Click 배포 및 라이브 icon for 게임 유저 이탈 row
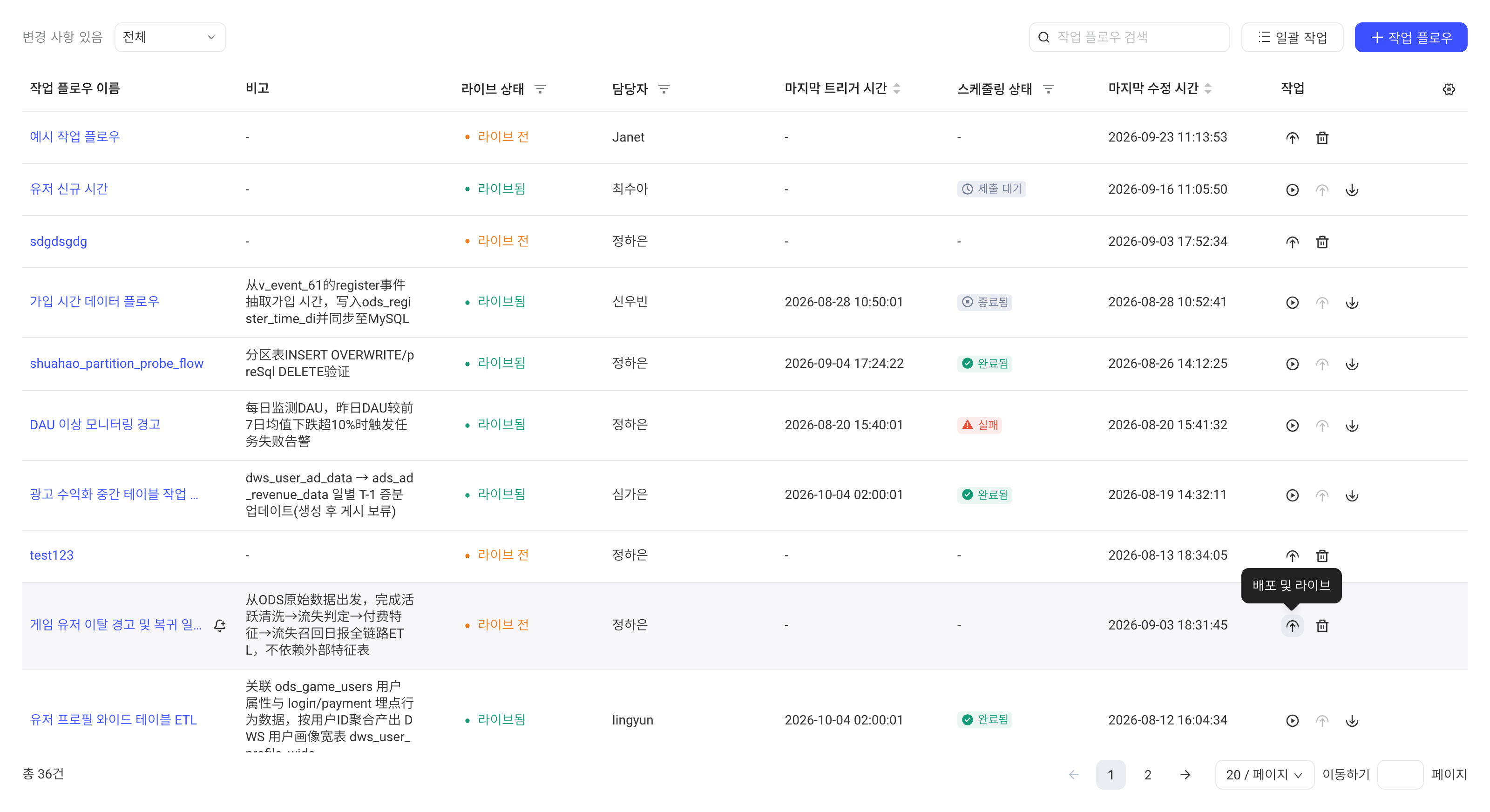Viewport: 1490px width, 812px height. (x=1292, y=626)
